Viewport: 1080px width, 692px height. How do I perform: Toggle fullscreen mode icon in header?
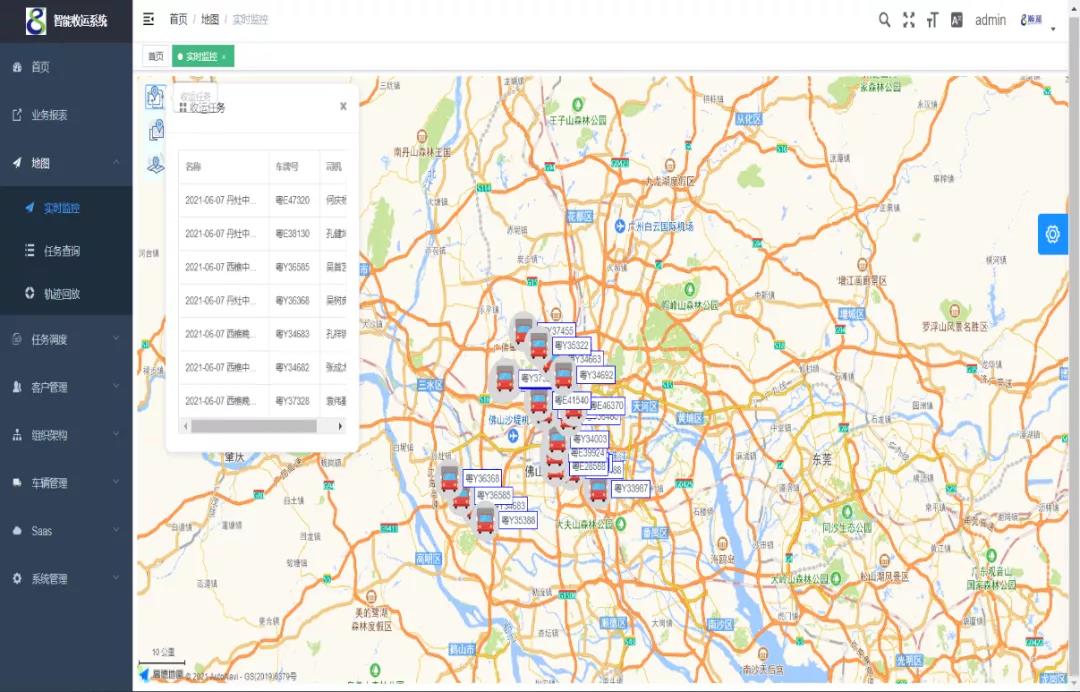coord(908,20)
